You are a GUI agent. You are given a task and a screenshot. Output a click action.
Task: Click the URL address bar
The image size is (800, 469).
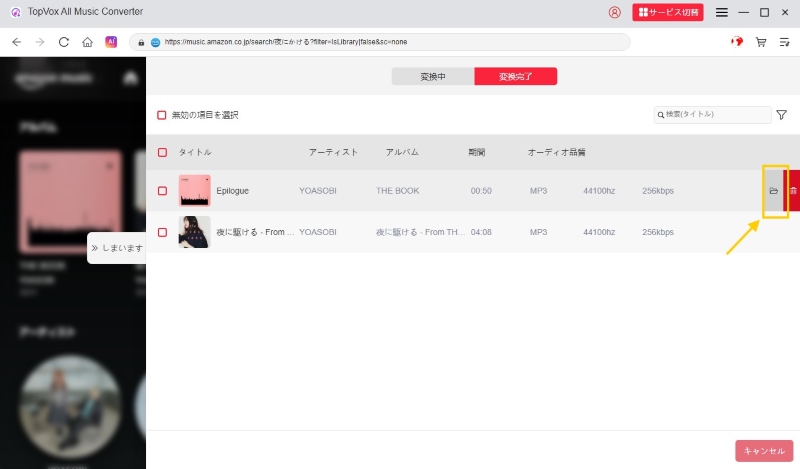[380, 42]
